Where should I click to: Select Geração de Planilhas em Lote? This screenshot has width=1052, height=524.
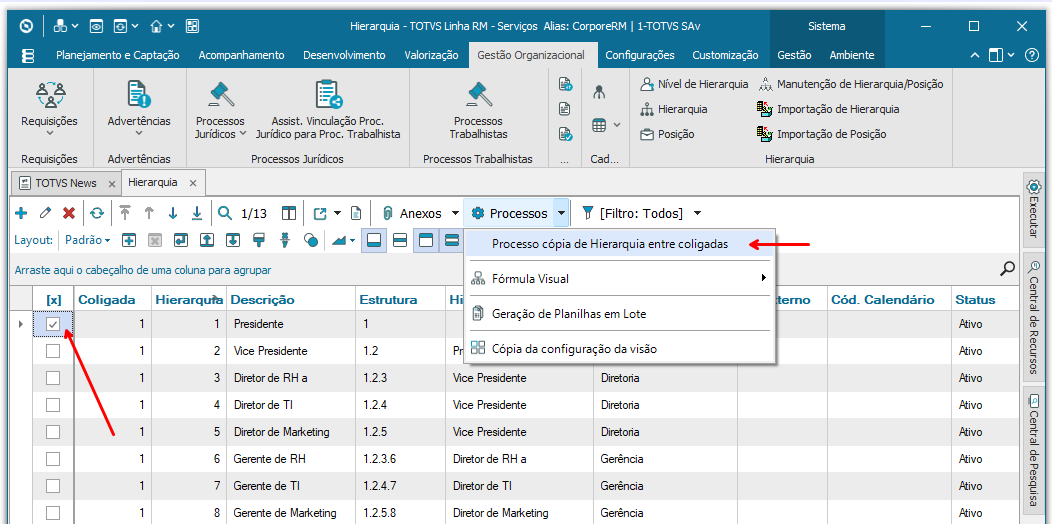coord(569,313)
